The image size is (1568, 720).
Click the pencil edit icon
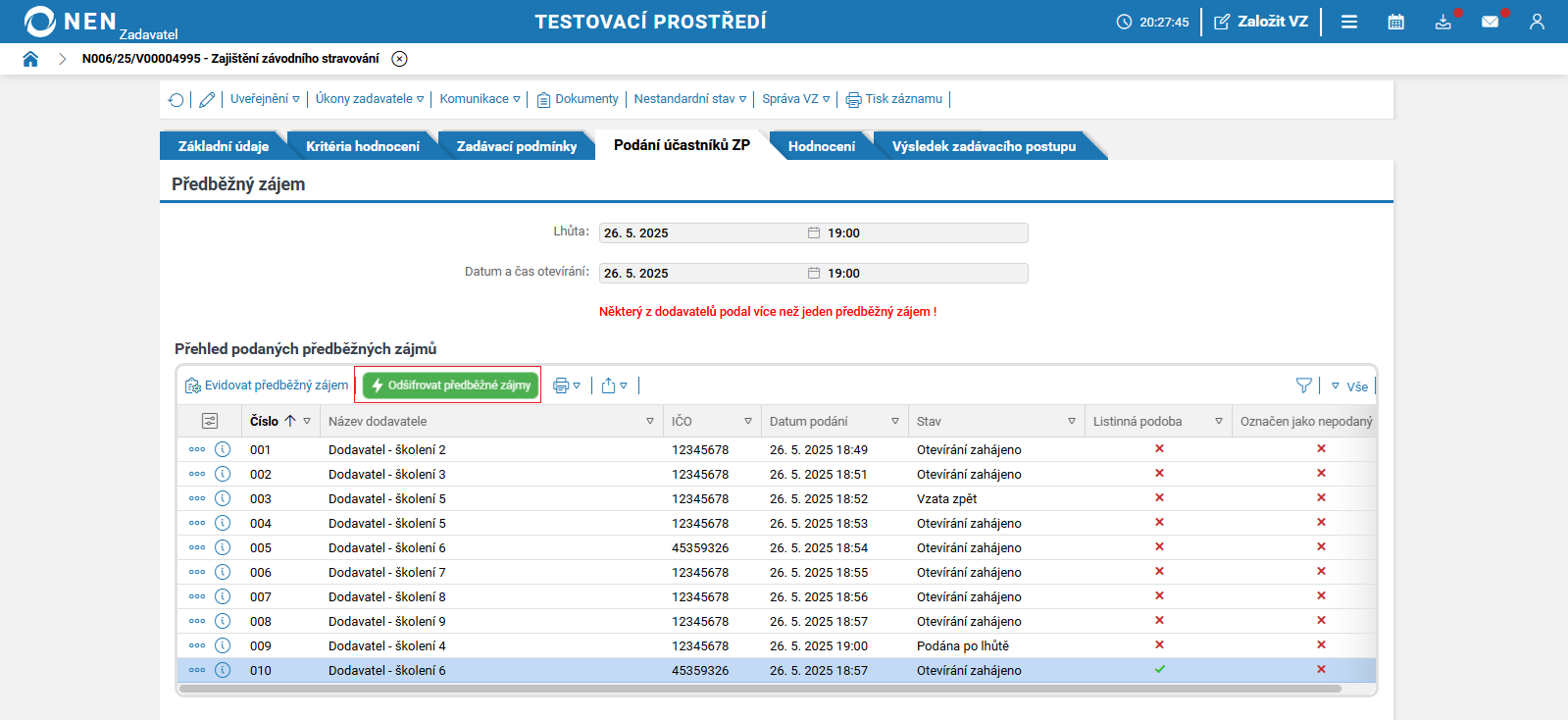pos(207,99)
